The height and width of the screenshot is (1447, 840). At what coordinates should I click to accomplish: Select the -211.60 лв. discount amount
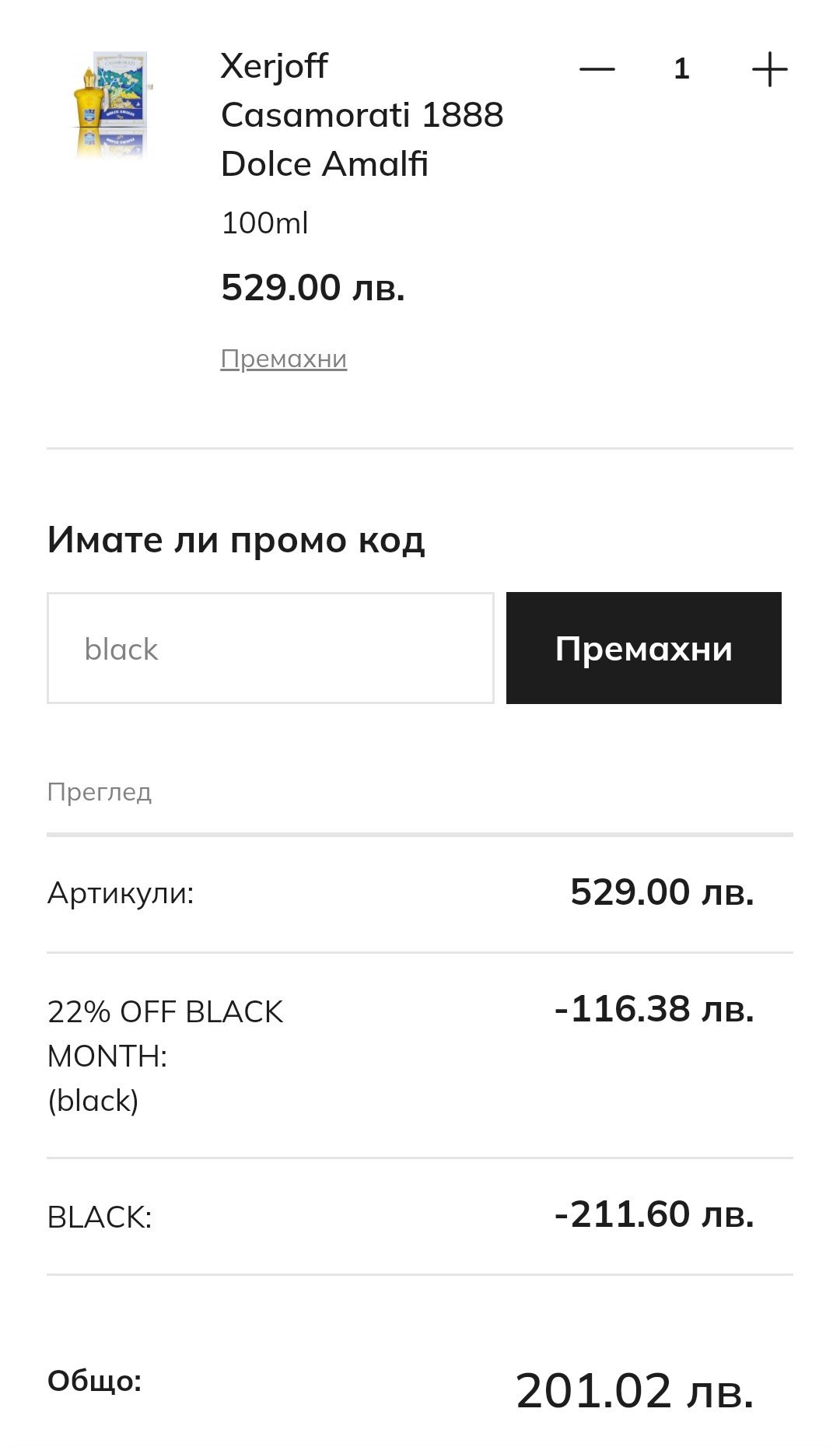653,1214
